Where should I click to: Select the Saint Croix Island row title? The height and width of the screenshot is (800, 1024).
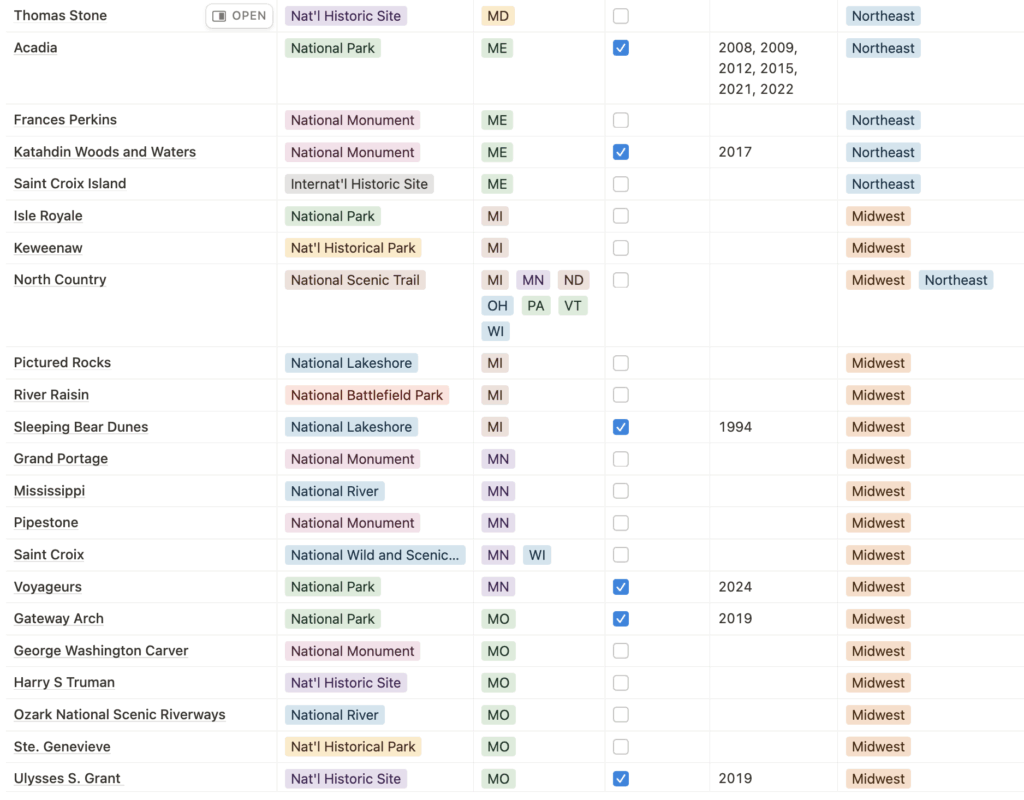69,183
